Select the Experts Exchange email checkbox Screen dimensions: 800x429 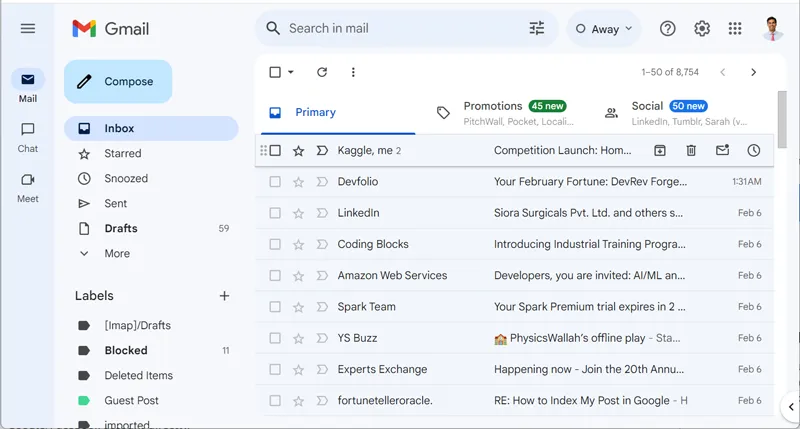[275, 369]
